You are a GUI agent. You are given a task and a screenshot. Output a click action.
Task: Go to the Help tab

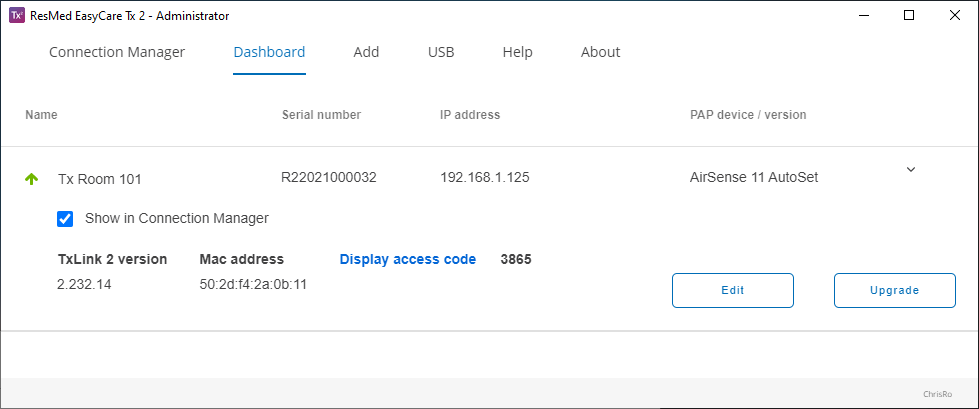click(x=518, y=52)
